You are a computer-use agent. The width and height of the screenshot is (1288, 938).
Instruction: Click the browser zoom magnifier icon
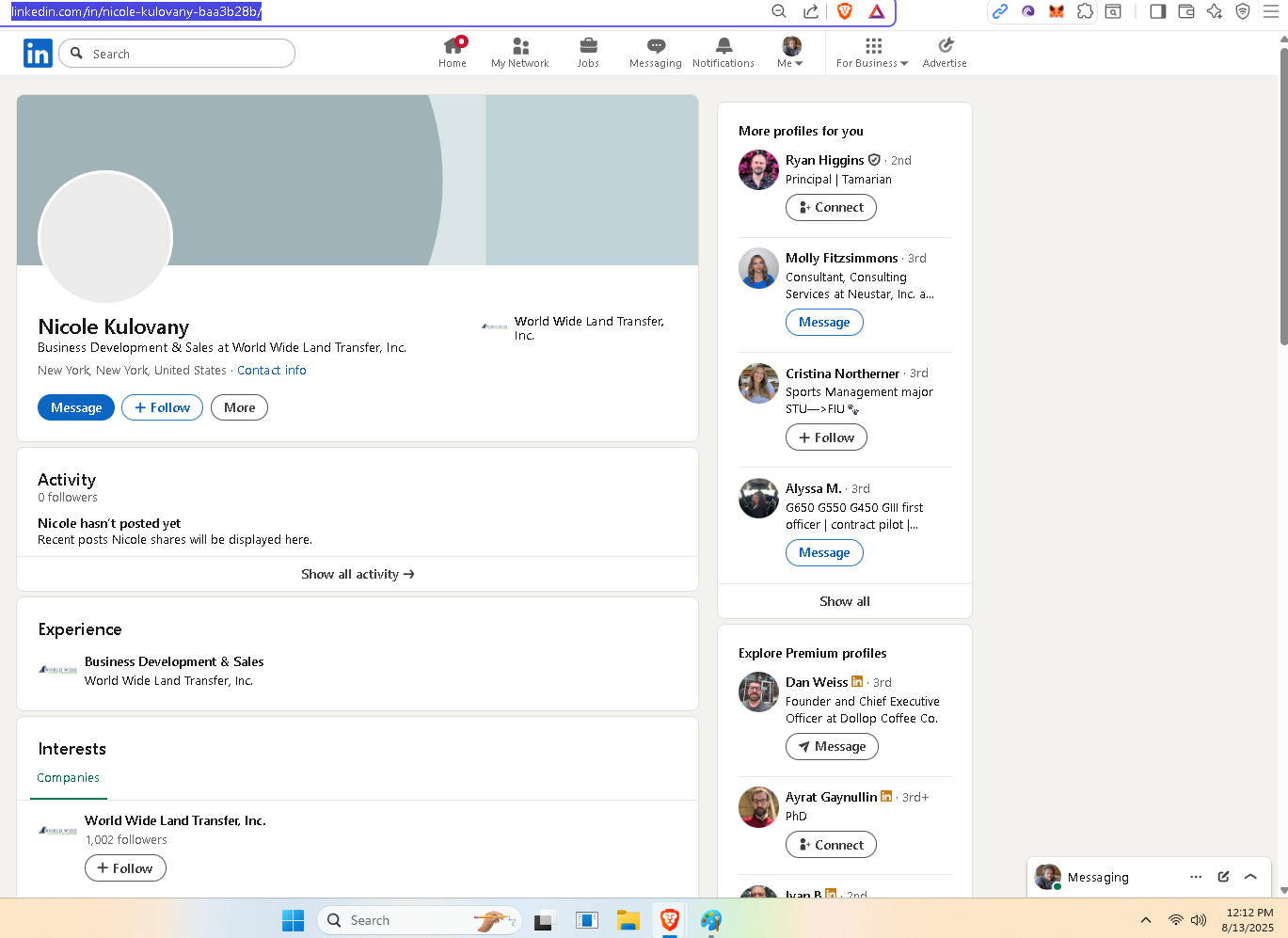779,11
